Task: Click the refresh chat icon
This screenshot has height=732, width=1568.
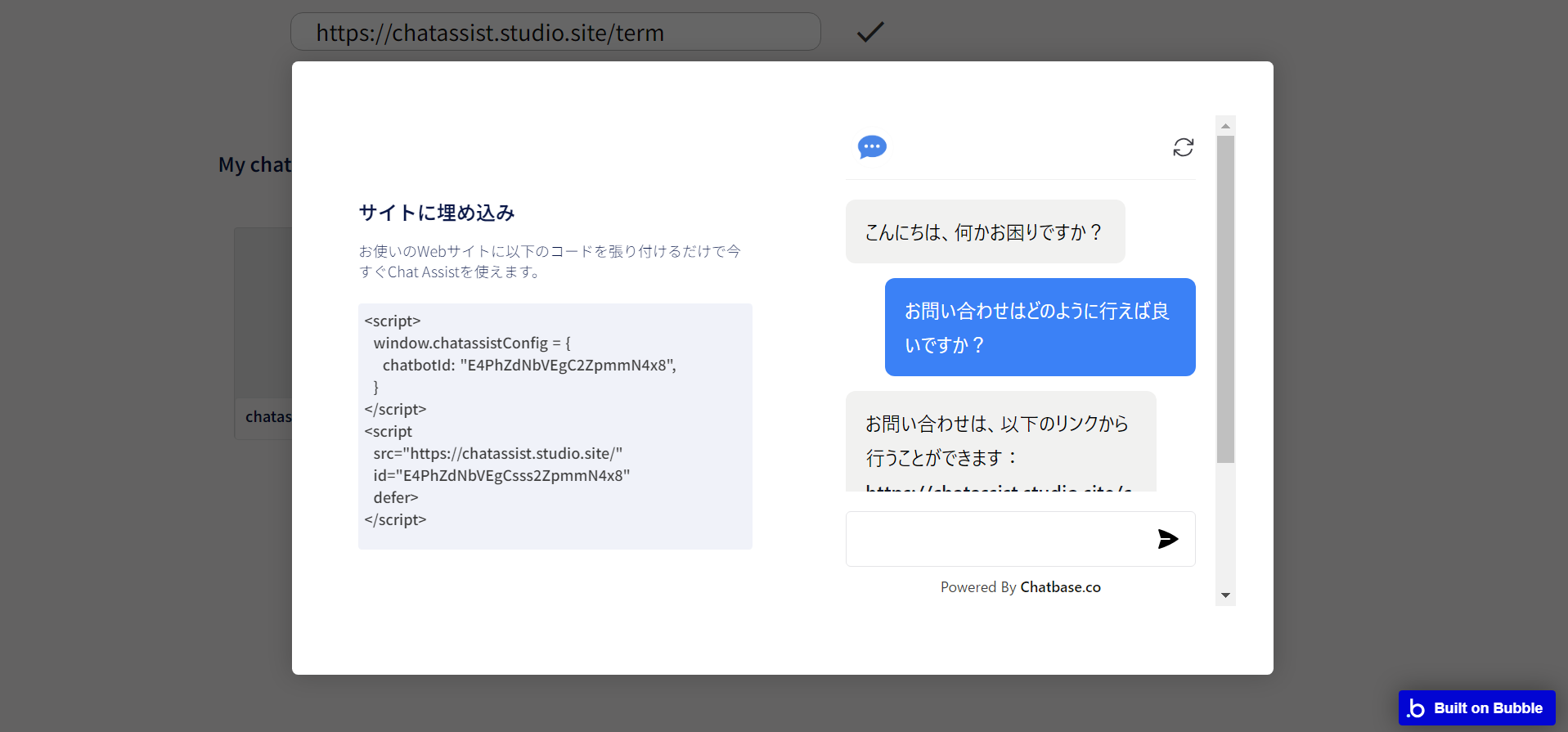Action: [1183, 147]
